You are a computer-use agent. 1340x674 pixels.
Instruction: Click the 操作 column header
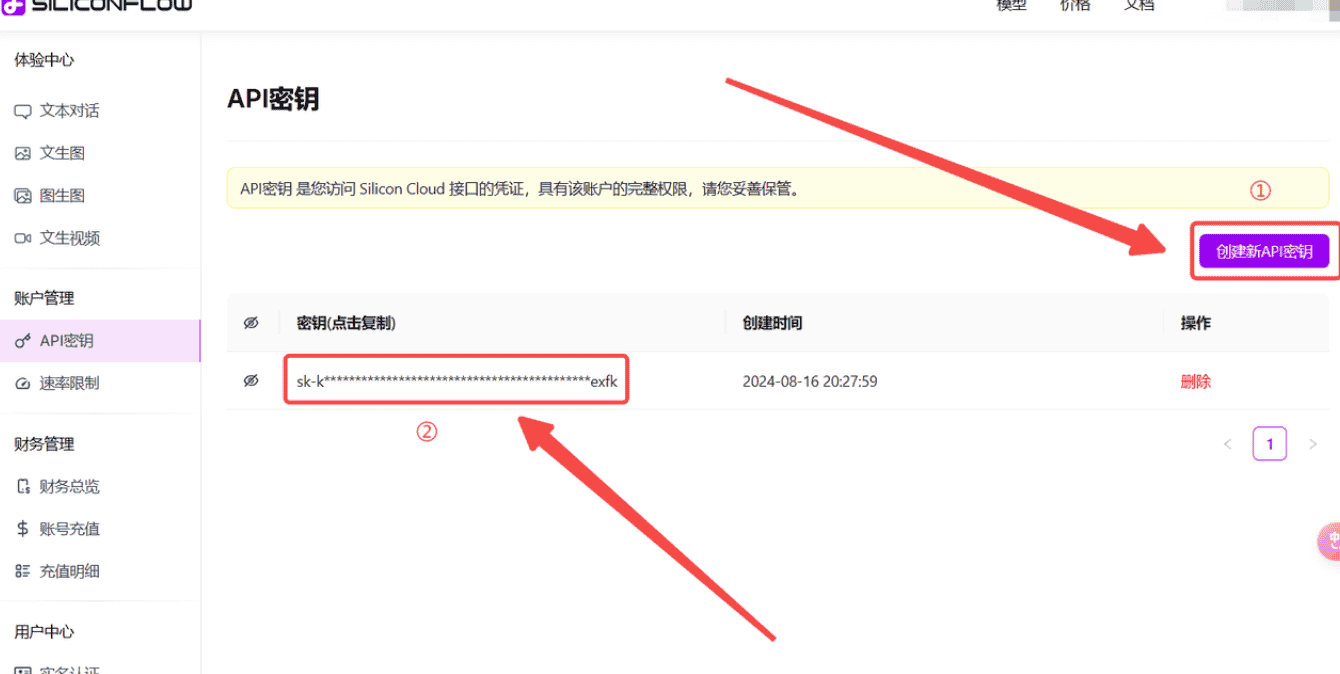1196,323
